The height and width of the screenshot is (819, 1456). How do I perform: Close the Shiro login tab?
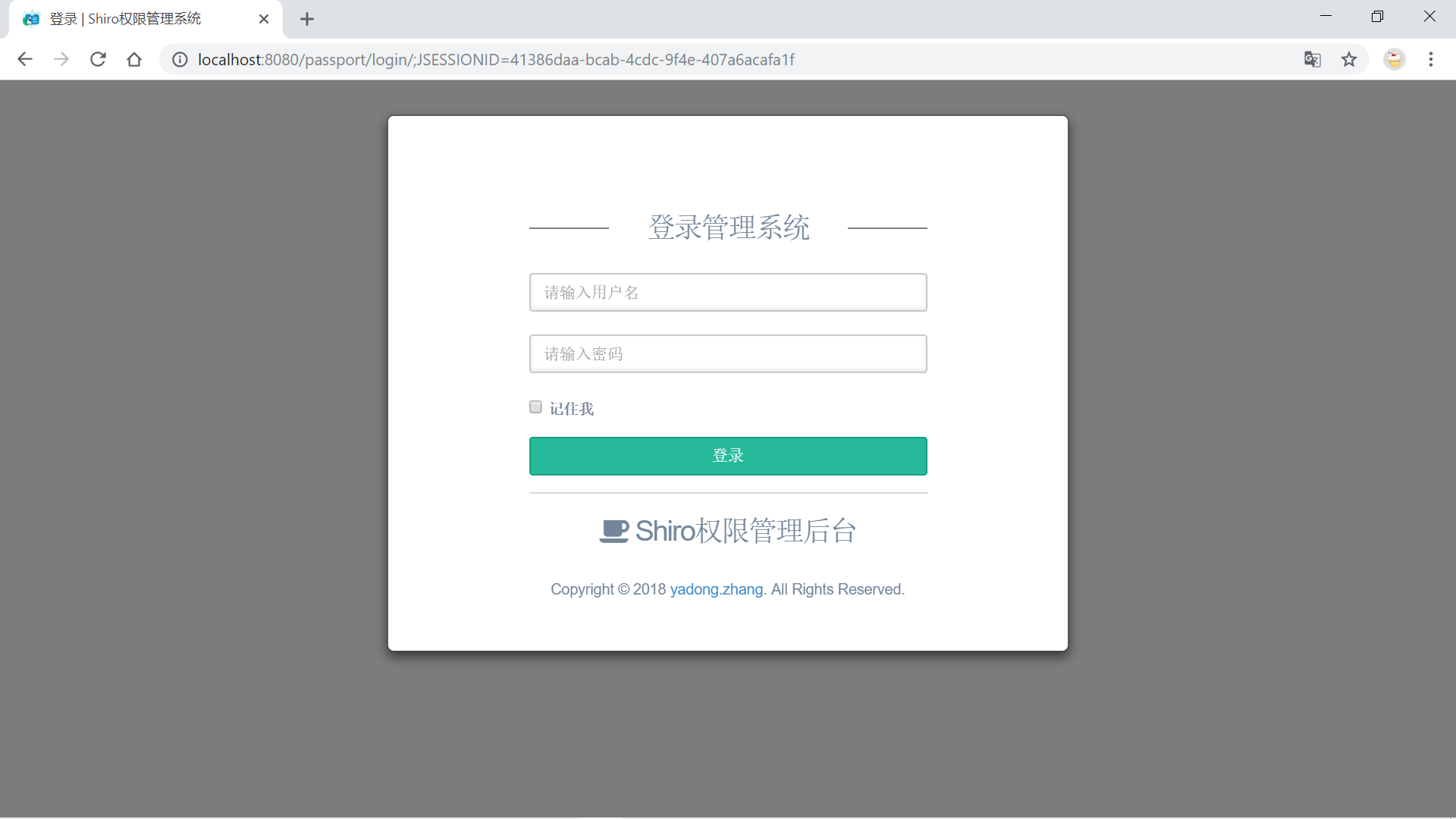pos(264,19)
